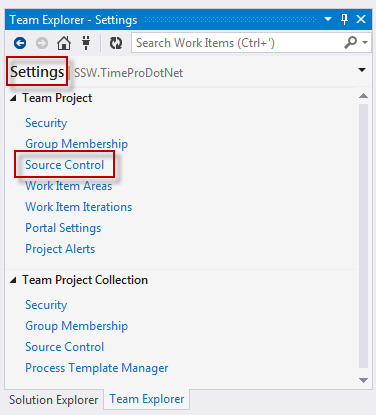The height and width of the screenshot is (415, 376).
Task: Open Source Control under Team Project
Action: 65,165
